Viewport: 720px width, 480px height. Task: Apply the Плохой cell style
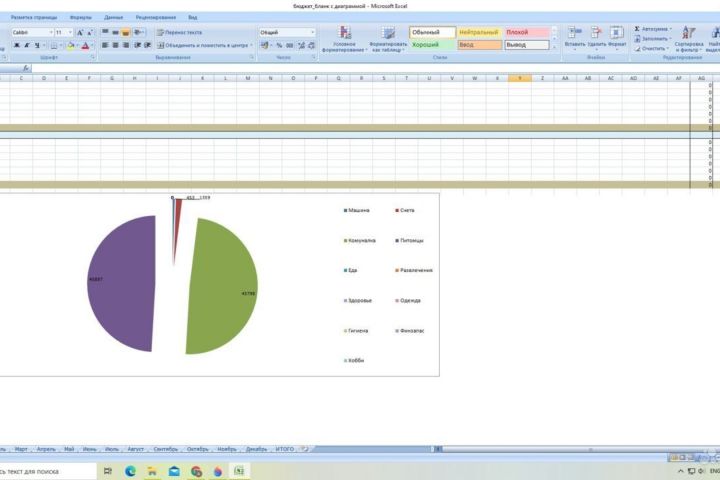527,33
